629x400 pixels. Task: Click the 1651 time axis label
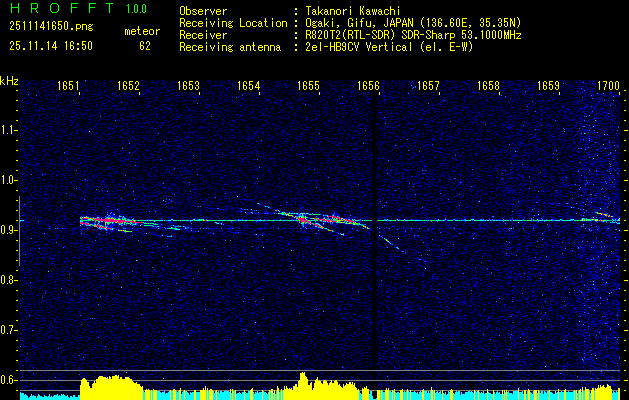tap(68, 86)
